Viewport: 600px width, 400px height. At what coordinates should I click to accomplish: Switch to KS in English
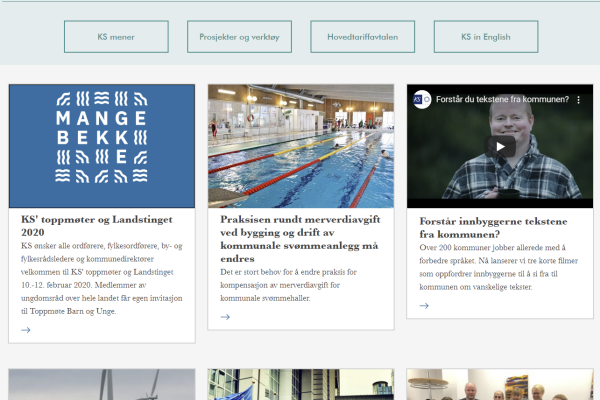point(485,37)
